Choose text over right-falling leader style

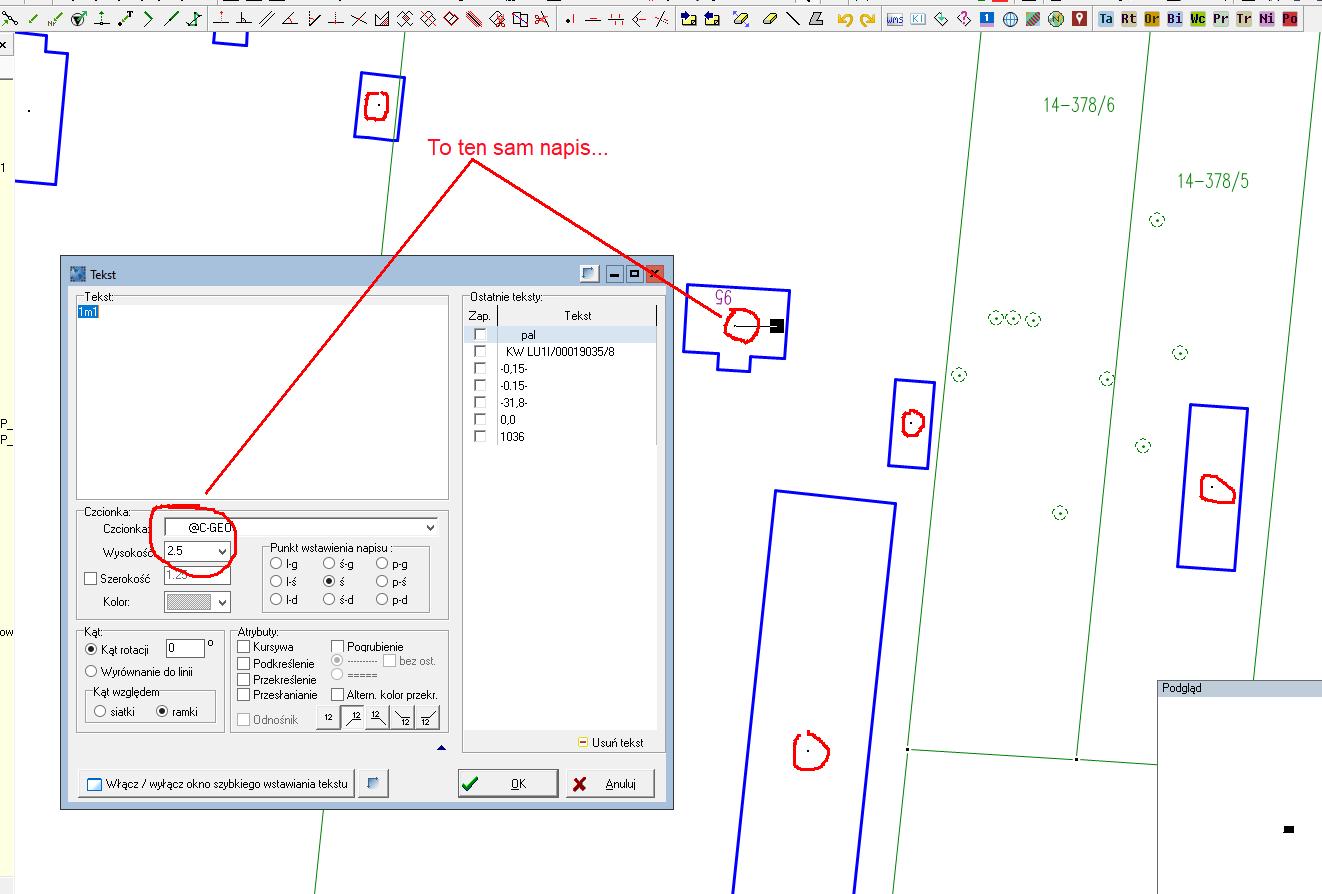coord(377,718)
